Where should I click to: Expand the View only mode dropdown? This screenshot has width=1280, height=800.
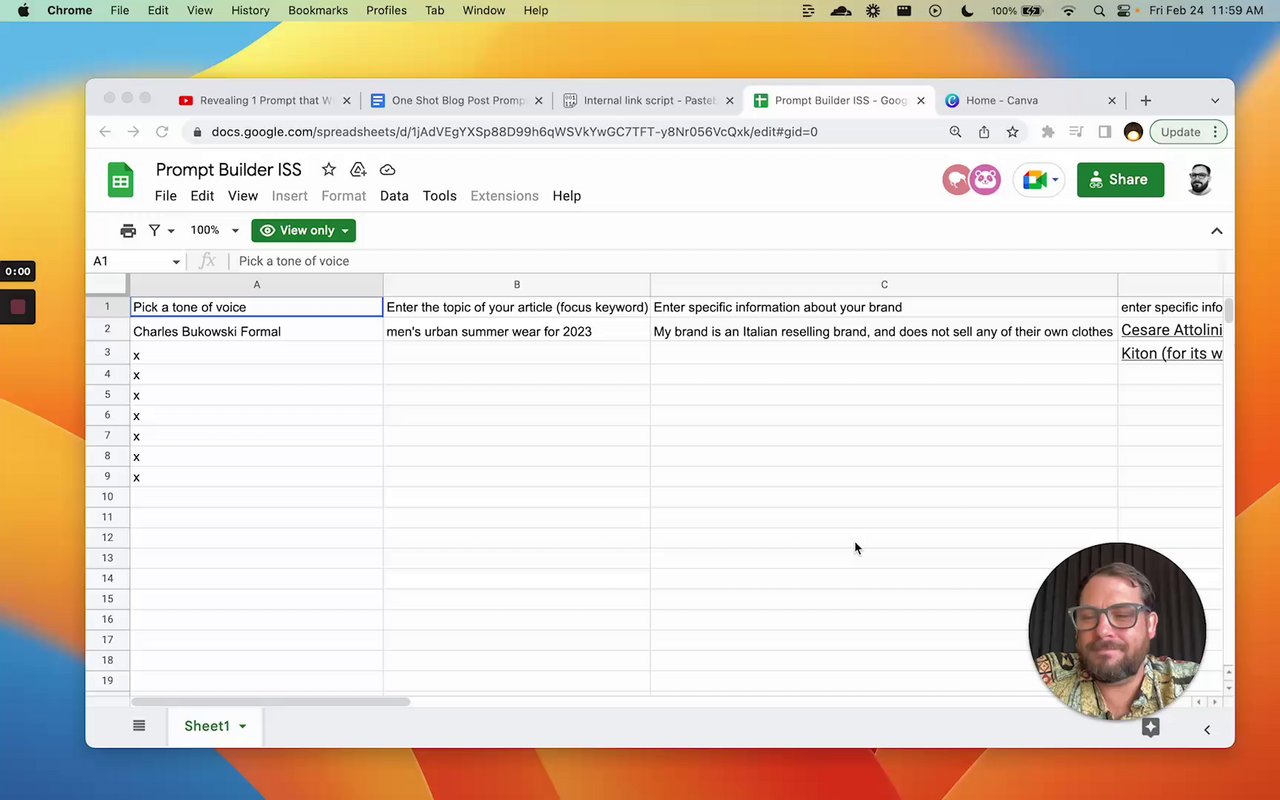pos(345,231)
